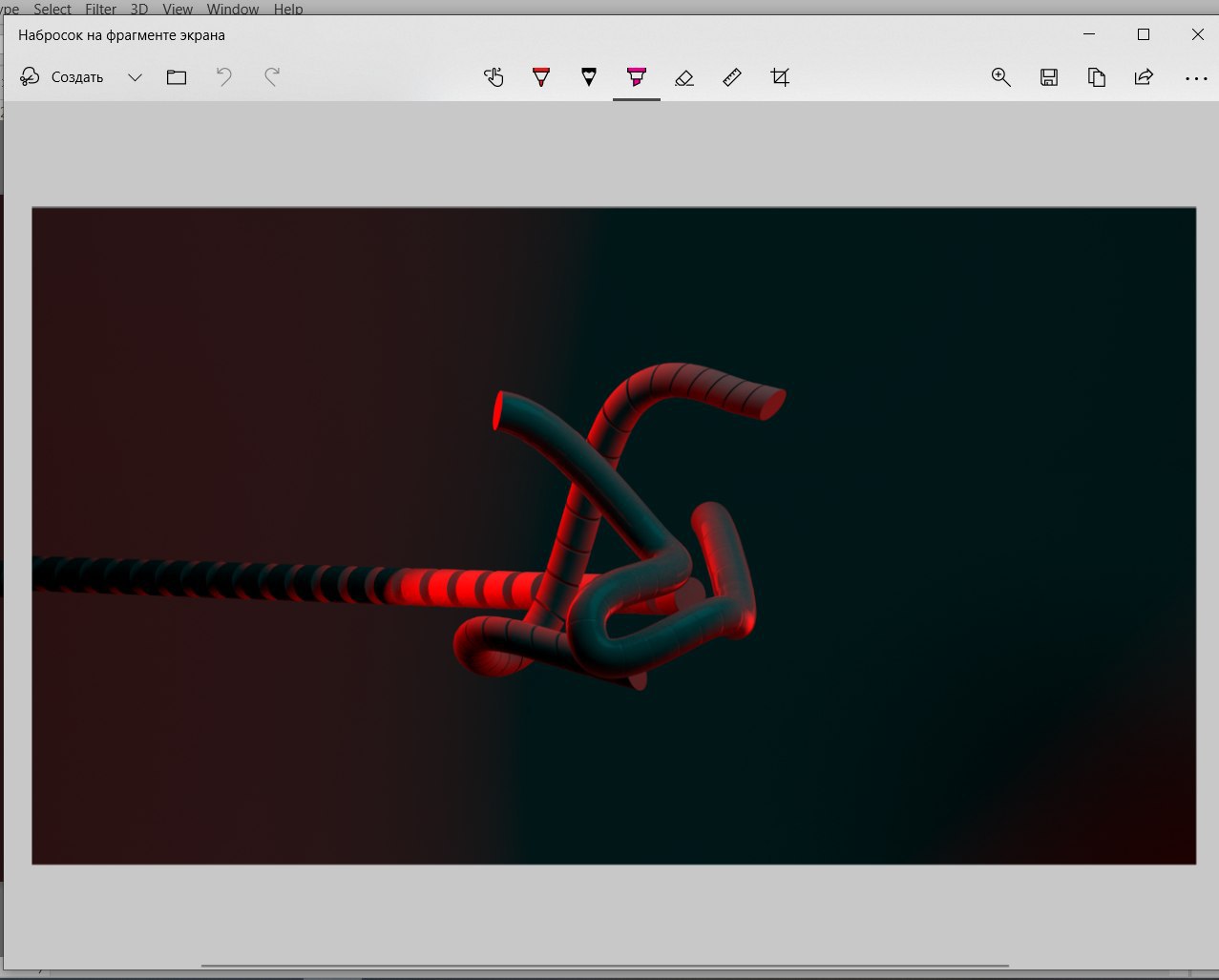This screenshot has height=980, width=1219.
Task: Open file via folder icon
Action: 177,77
